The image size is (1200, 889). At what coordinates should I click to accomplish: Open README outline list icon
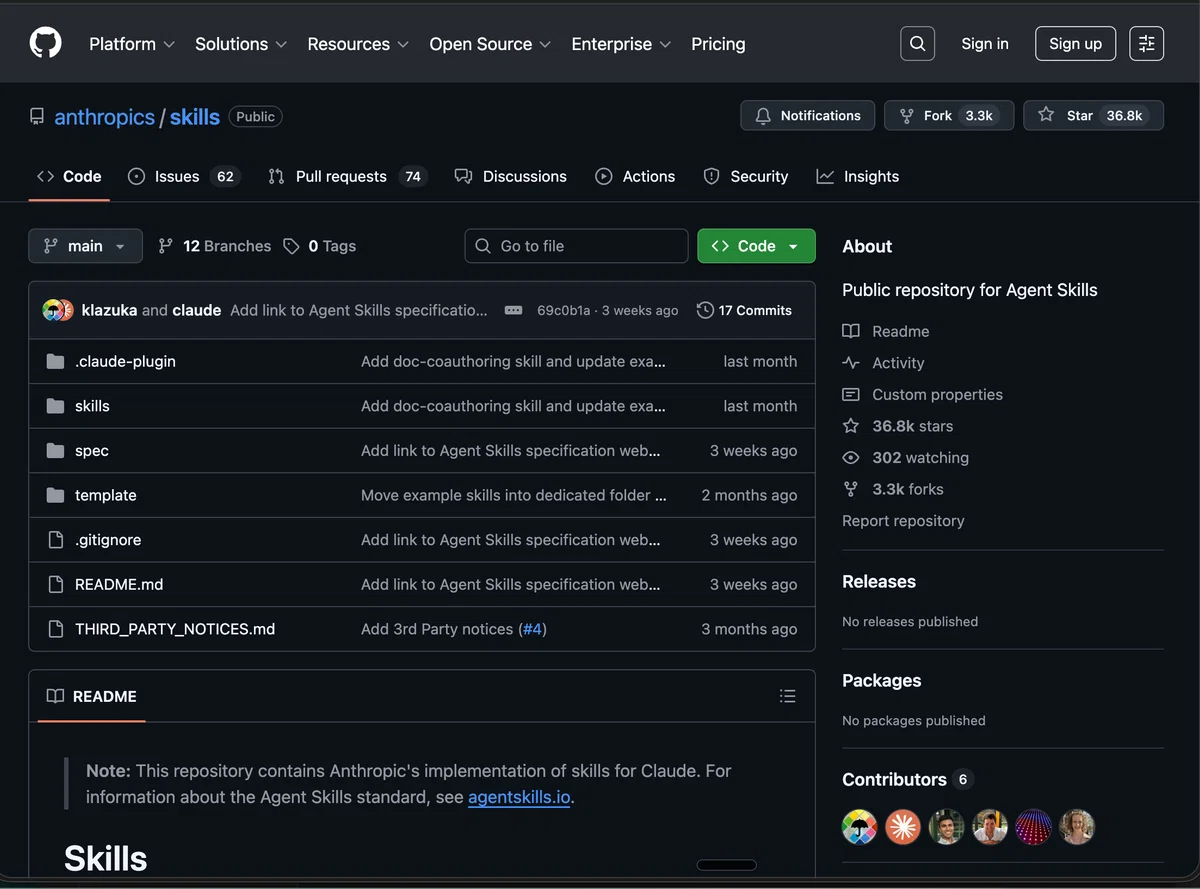point(788,696)
